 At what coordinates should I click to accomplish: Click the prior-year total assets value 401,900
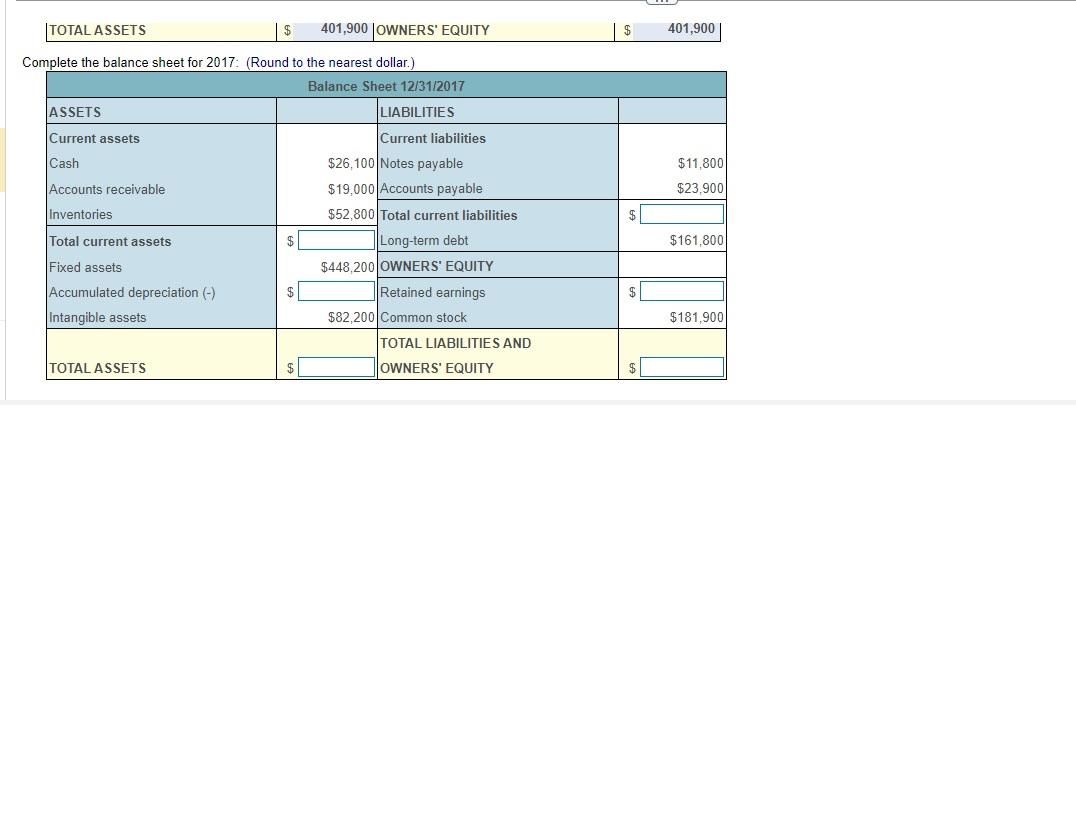click(x=344, y=29)
